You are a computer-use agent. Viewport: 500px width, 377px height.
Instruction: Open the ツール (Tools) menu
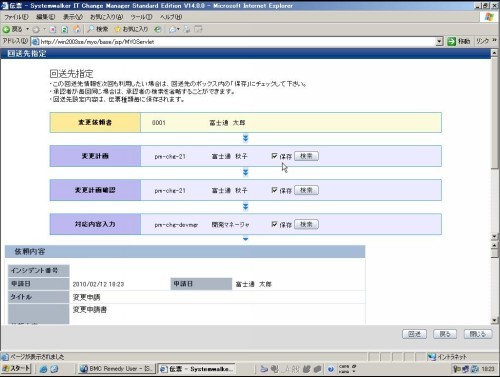(141, 17)
